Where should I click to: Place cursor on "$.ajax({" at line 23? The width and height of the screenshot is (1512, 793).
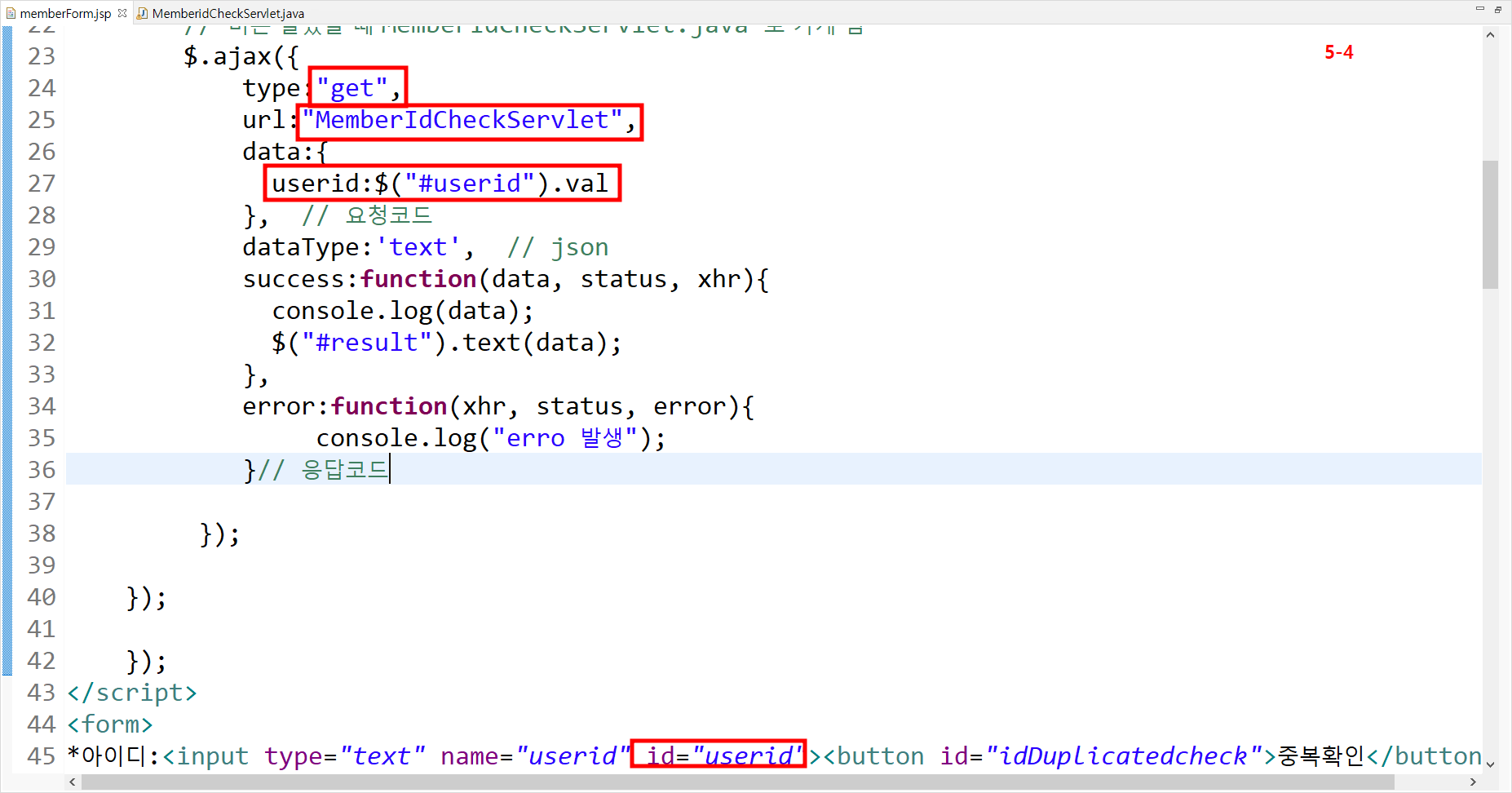click(241, 56)
